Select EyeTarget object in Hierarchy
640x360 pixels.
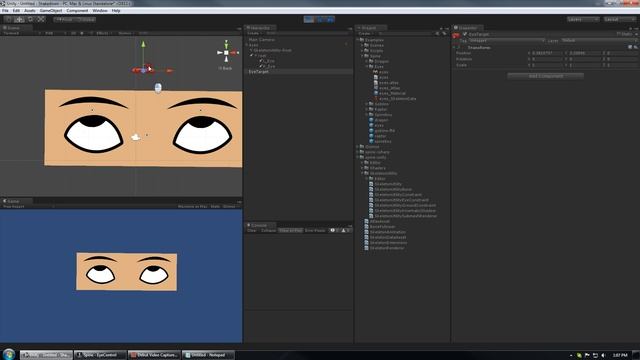(x=259, y=71)
